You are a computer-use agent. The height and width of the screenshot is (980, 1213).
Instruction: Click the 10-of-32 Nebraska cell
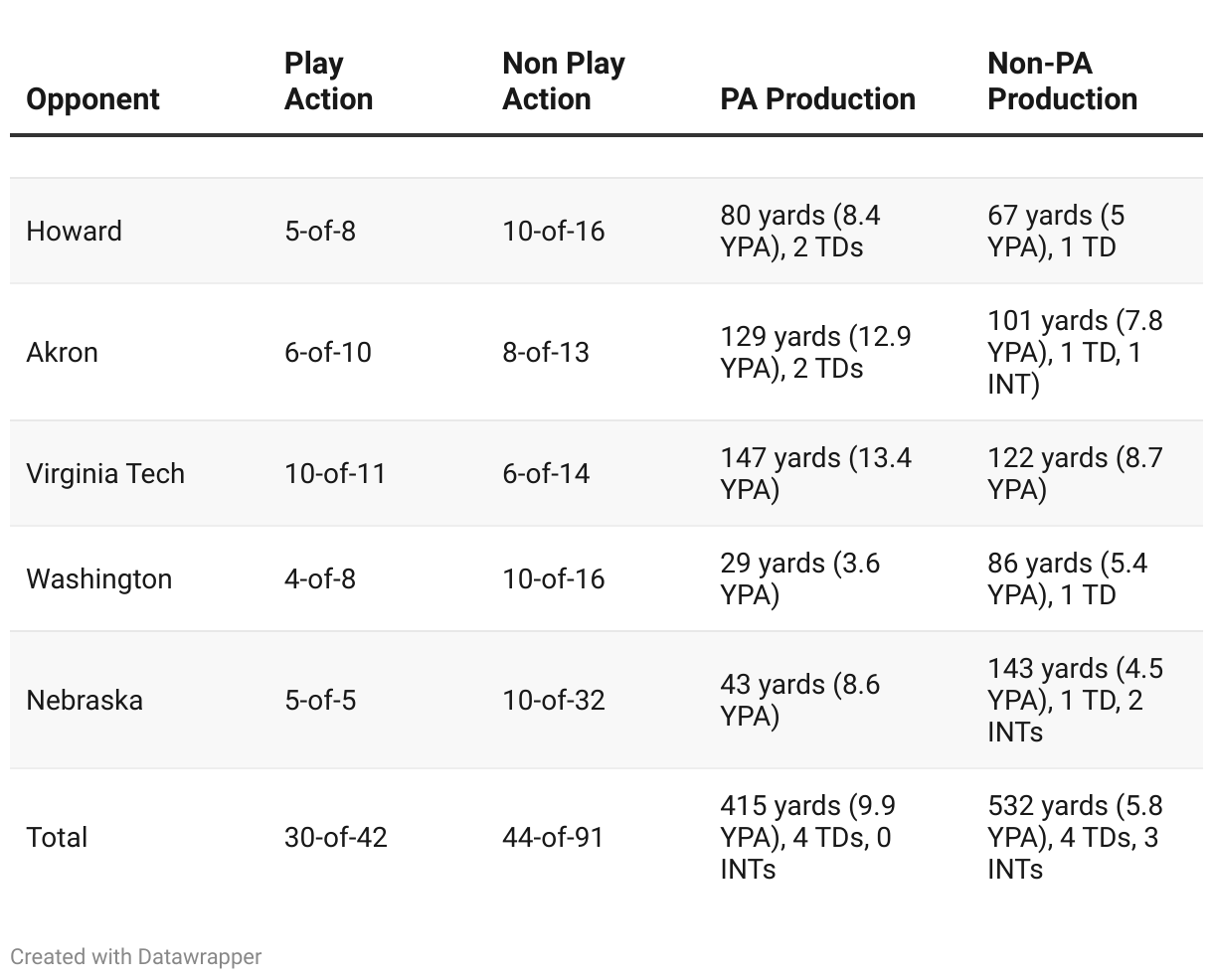(x=553, y=701)
